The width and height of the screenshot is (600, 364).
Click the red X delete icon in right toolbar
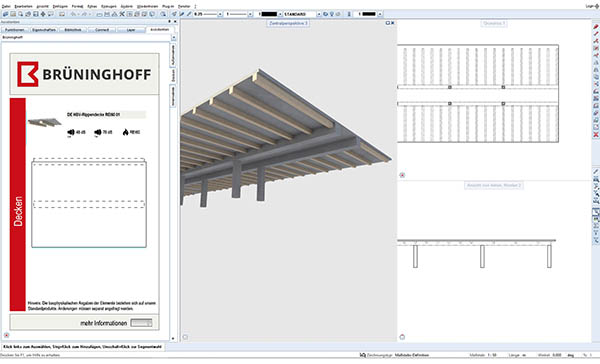click(596, 135)
